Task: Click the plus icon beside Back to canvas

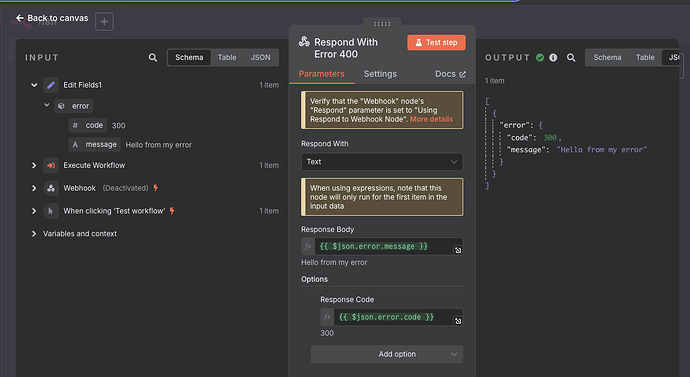Action: pyautogui.click(x=104, y=22)
